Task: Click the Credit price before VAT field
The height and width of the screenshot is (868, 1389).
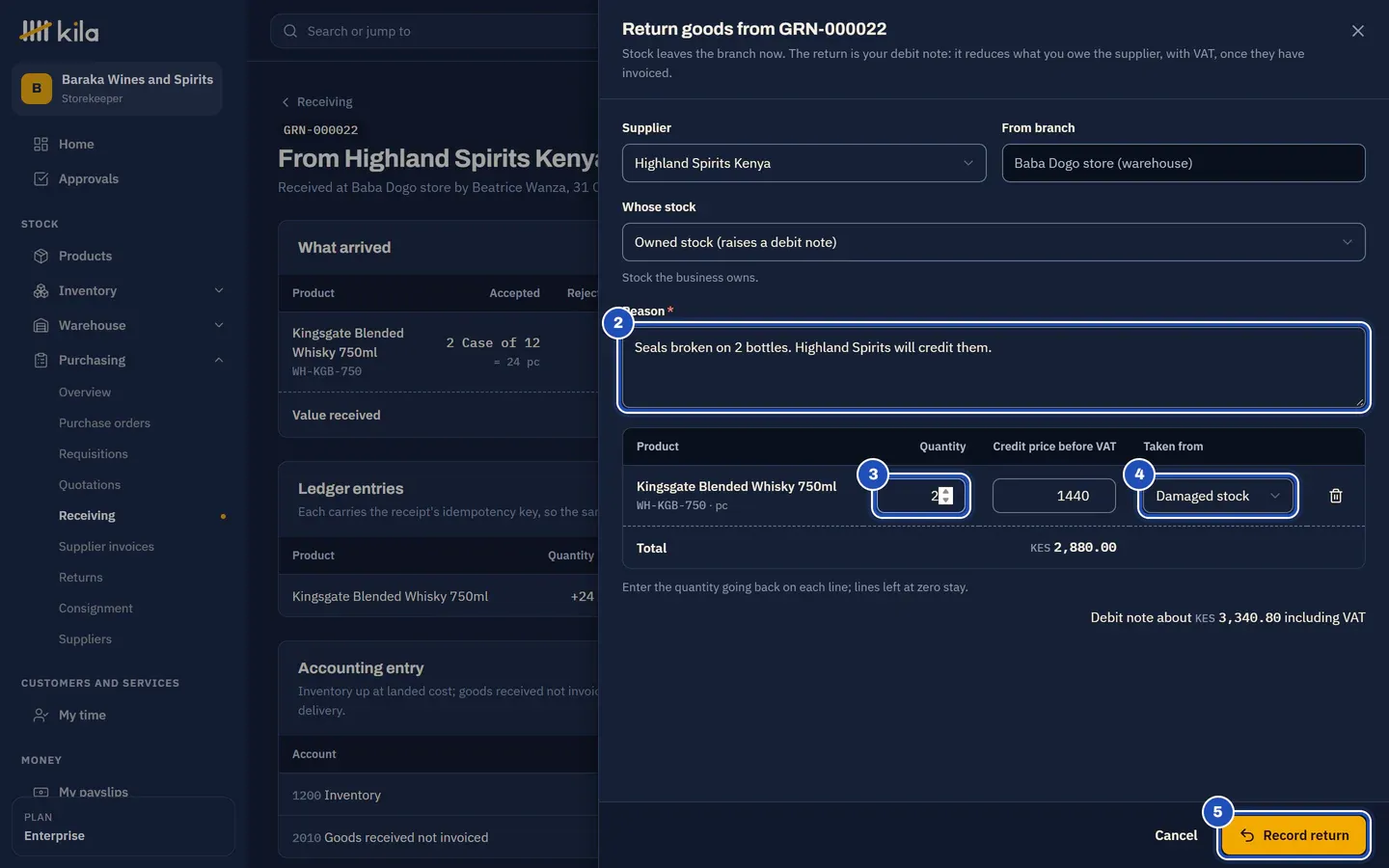Action: tap(1054, 496)
